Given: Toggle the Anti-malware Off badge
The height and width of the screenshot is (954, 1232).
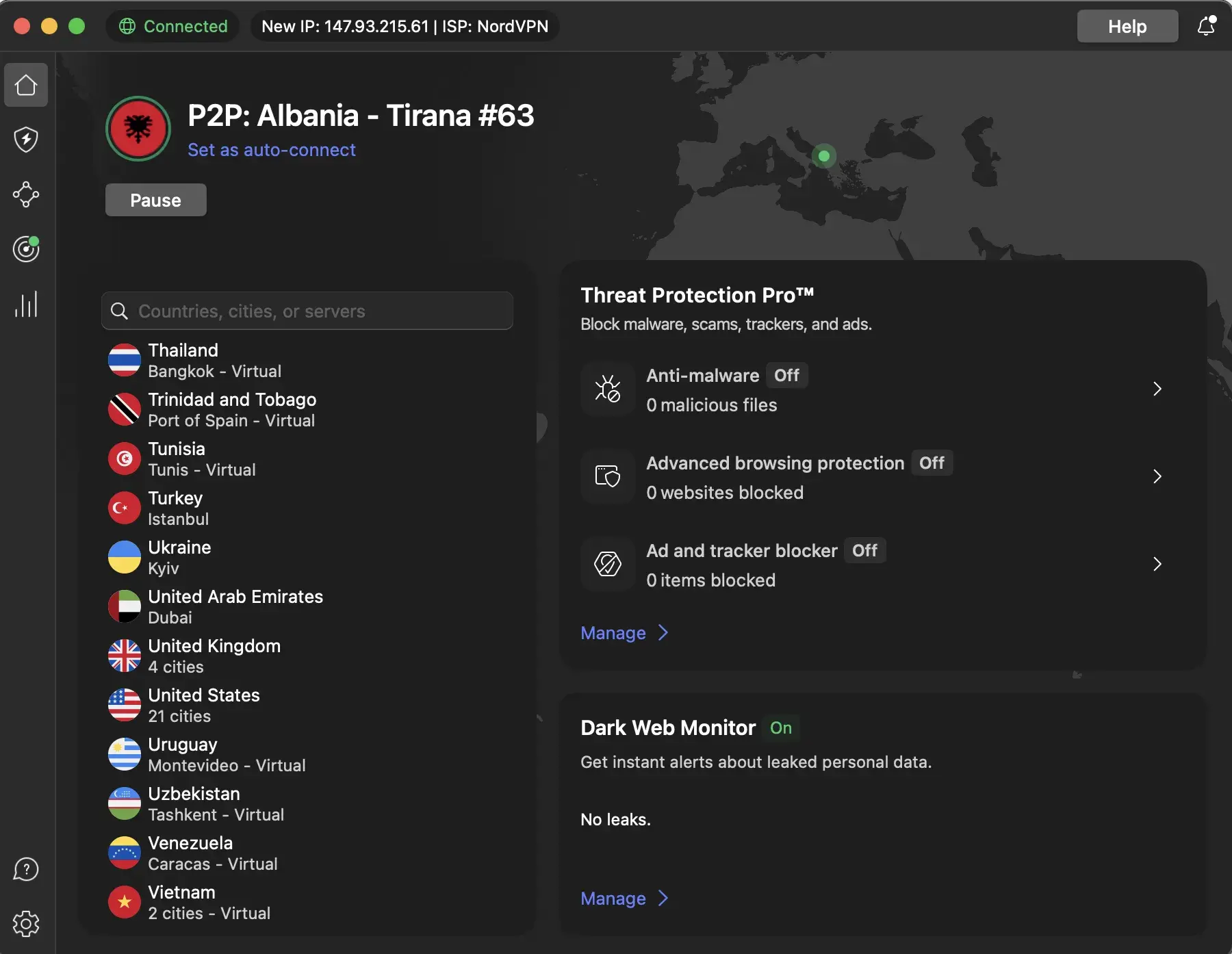Looking at the screenshot, I should [786, 376].
